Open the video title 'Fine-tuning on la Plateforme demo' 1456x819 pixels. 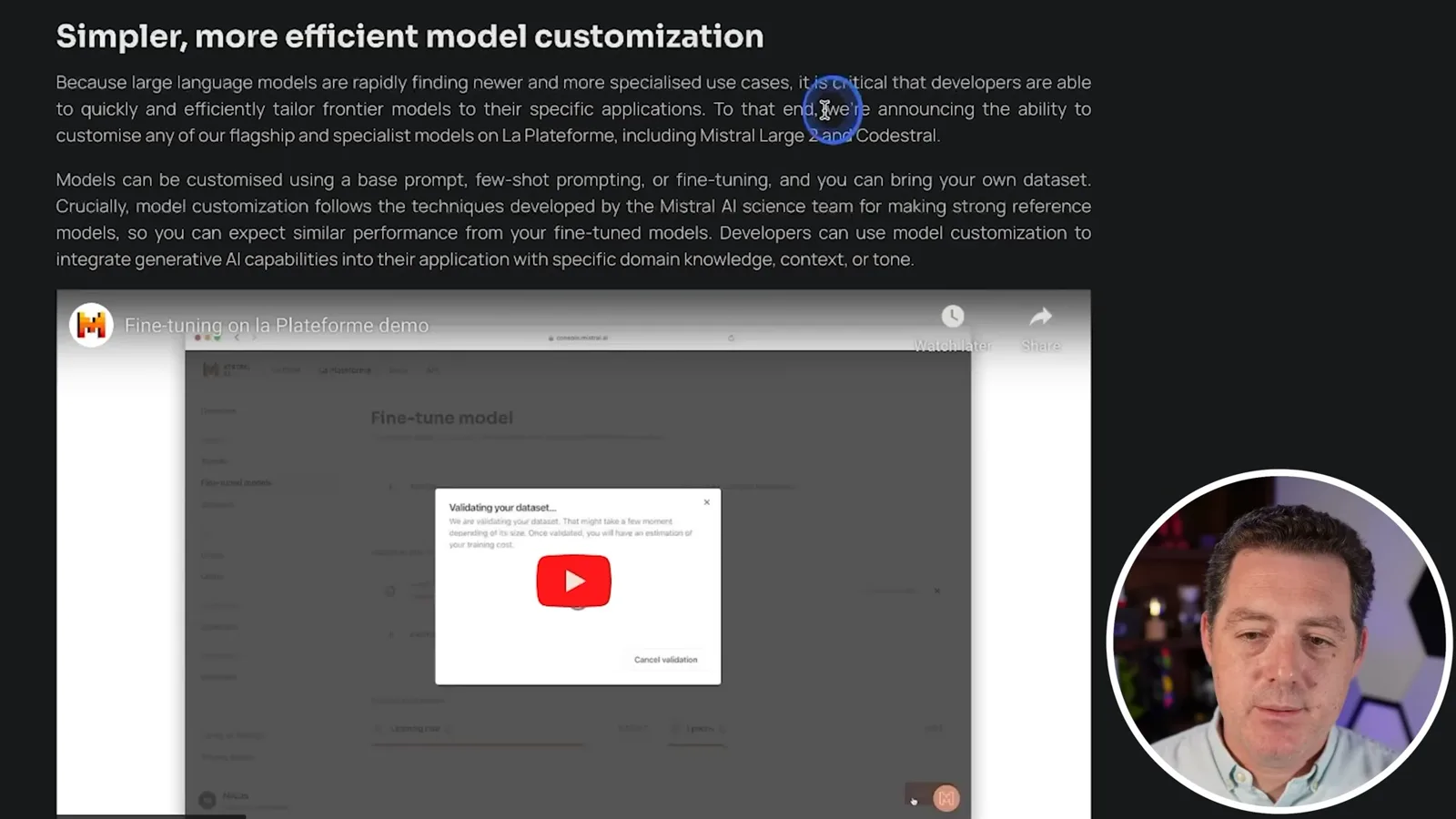[277, 325]
